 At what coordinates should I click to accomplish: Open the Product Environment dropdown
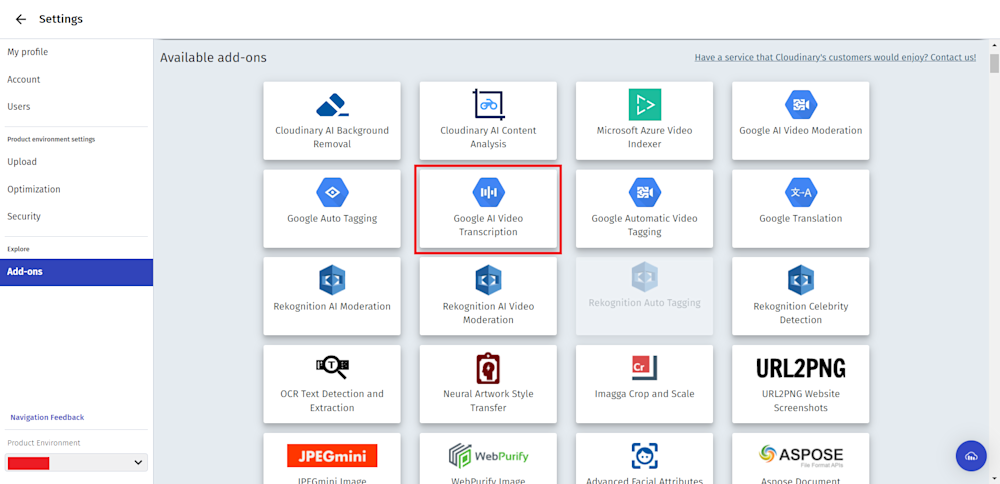pos(76,462)
